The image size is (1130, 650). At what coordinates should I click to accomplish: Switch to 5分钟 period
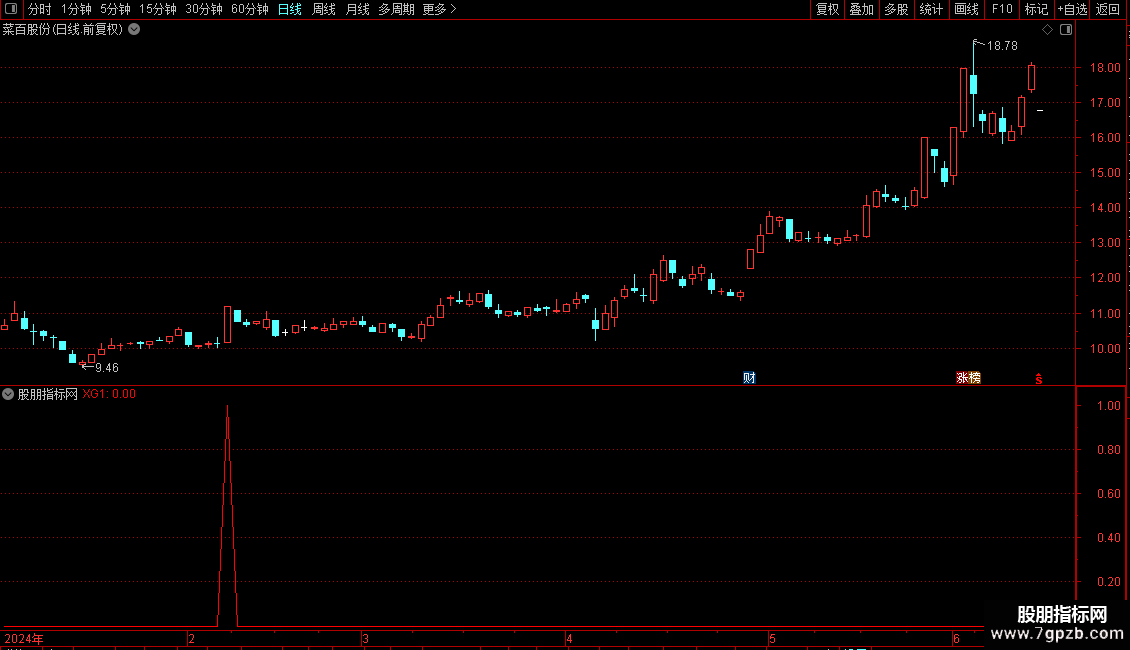pos(115,9)
